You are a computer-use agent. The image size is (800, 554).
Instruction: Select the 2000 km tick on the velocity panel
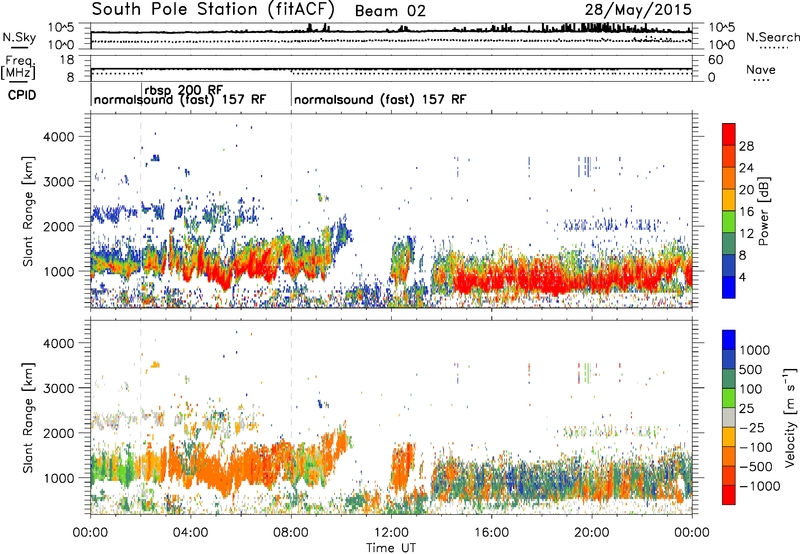[x=59, y=433]
